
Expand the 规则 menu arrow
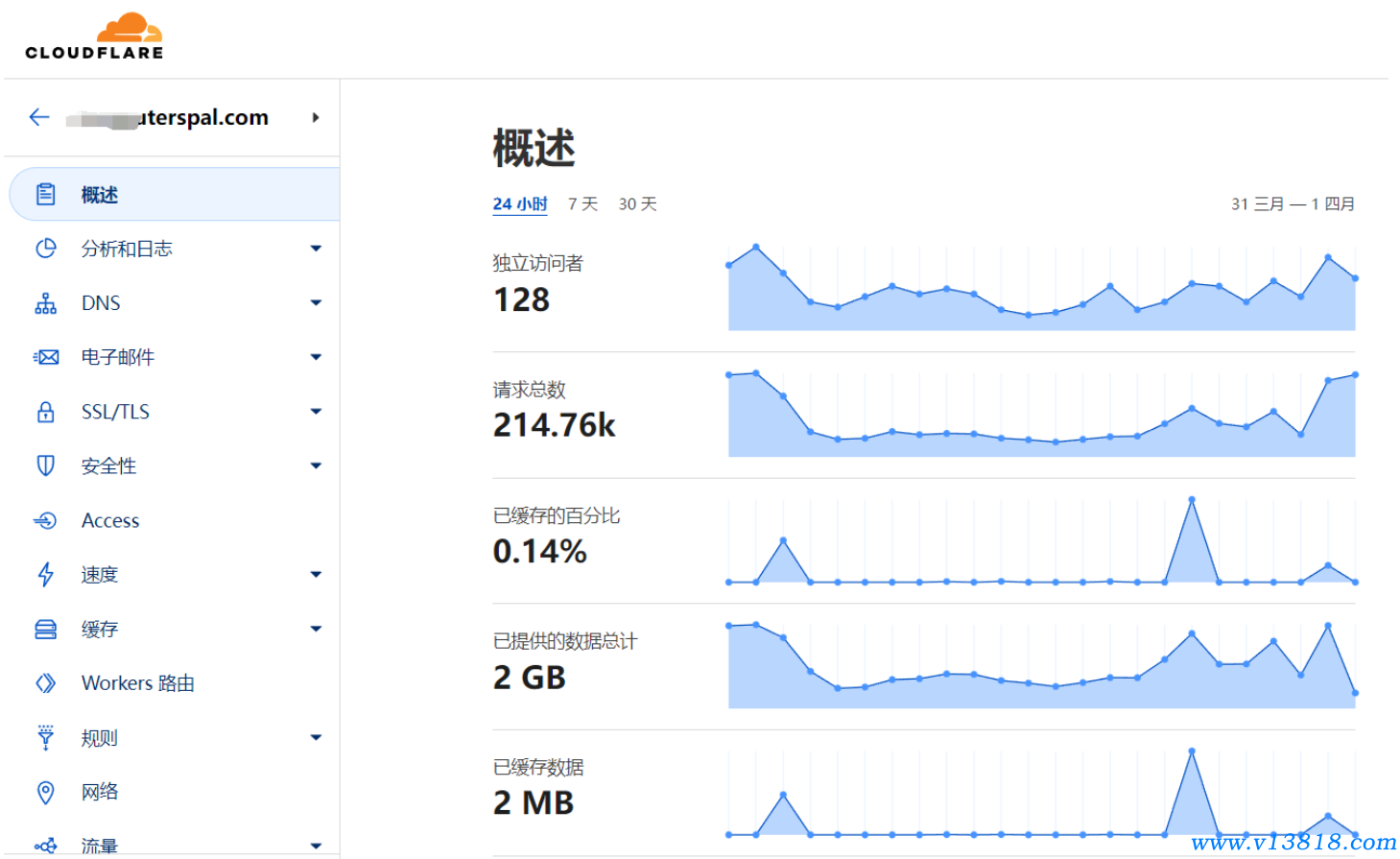[316, 737]
